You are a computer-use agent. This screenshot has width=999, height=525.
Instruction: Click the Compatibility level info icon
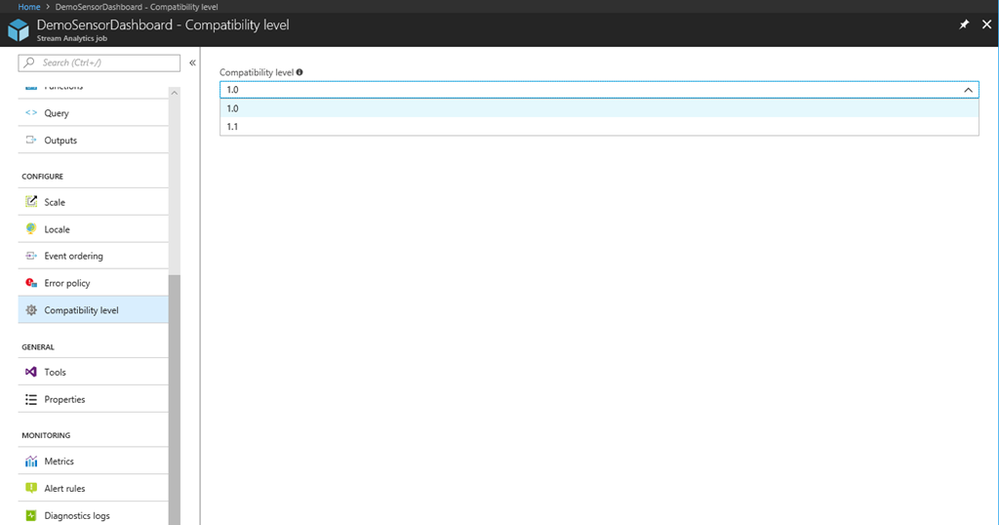[299, 72]
